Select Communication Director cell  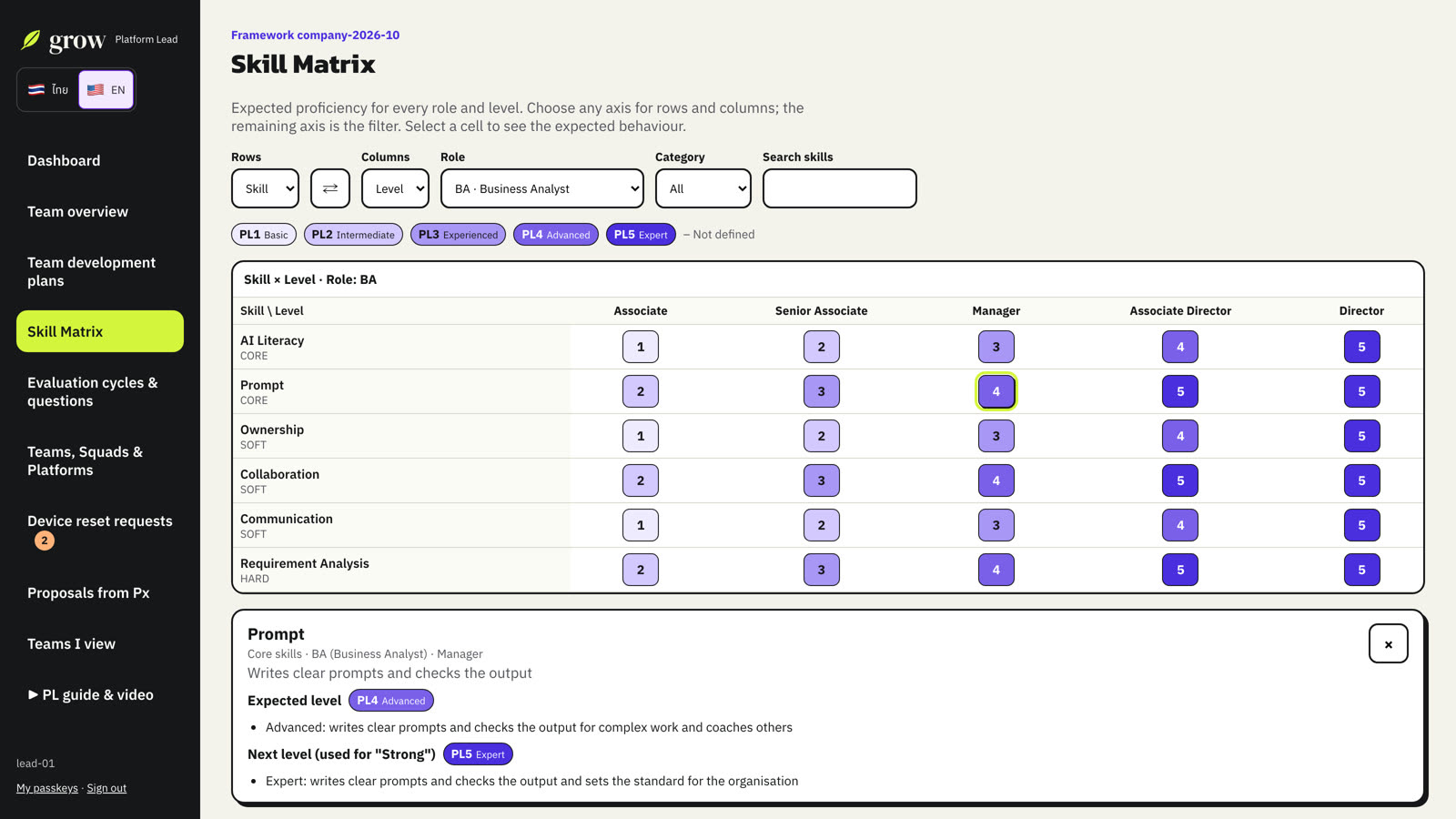1362,525
